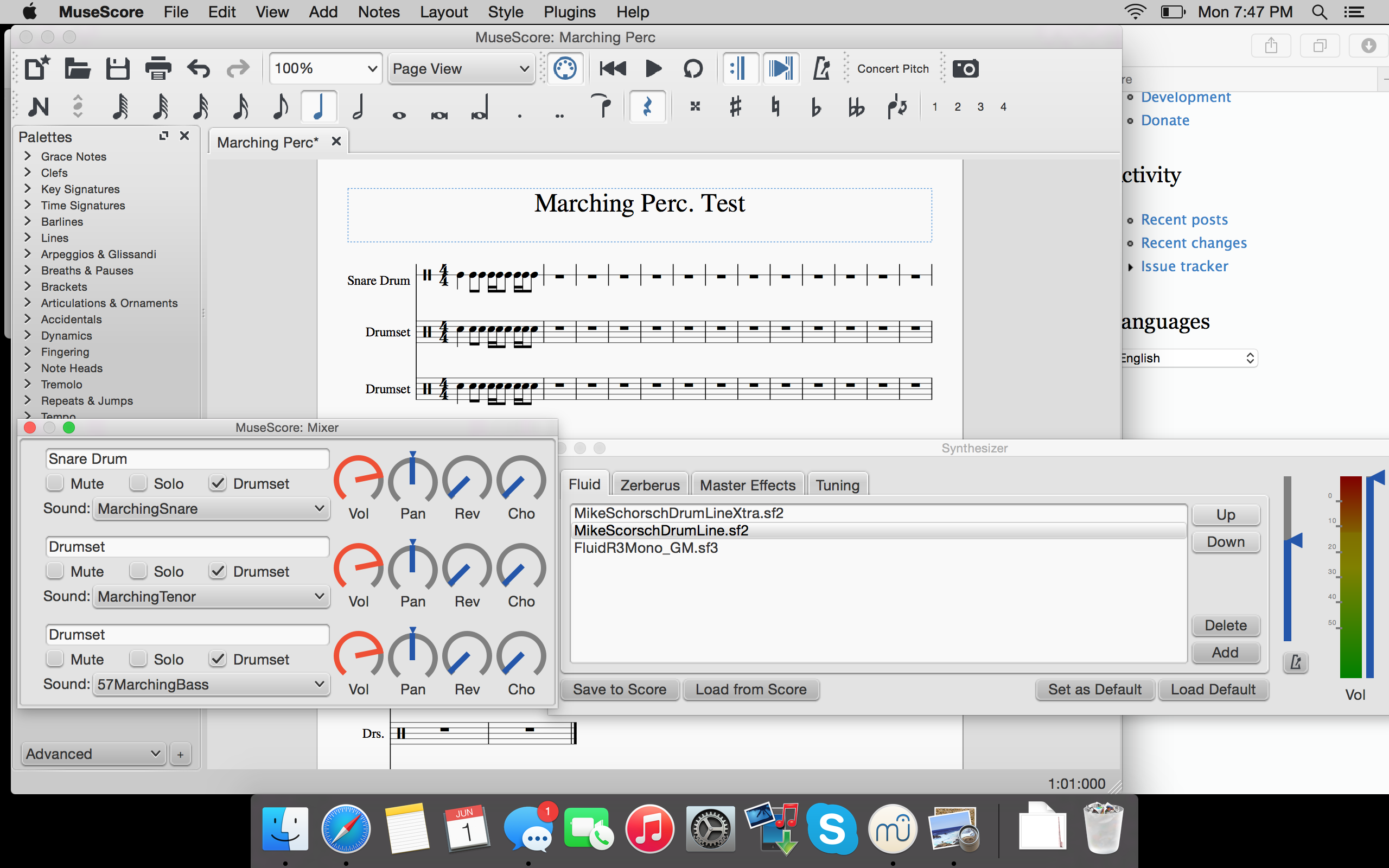1389x868 pixels.
Task: Start playback with the play button
Action: click(653, 69)
